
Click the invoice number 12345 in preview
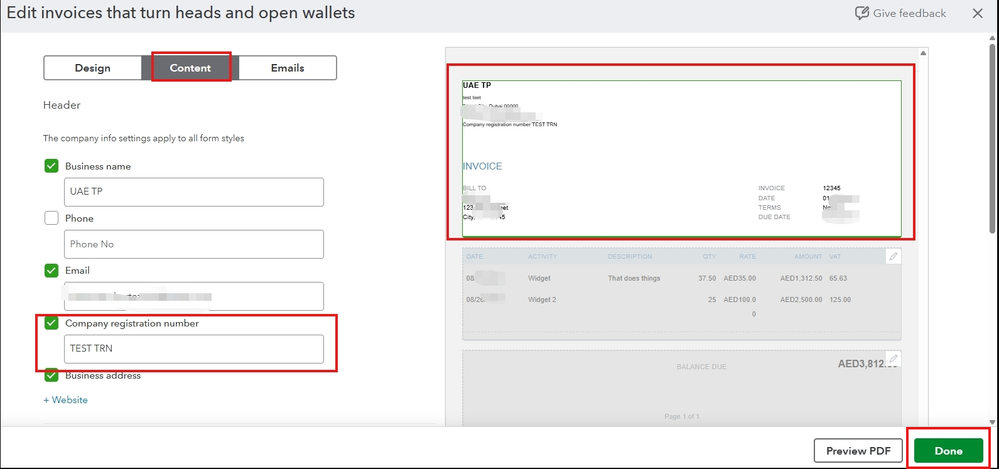pos(831,189)
